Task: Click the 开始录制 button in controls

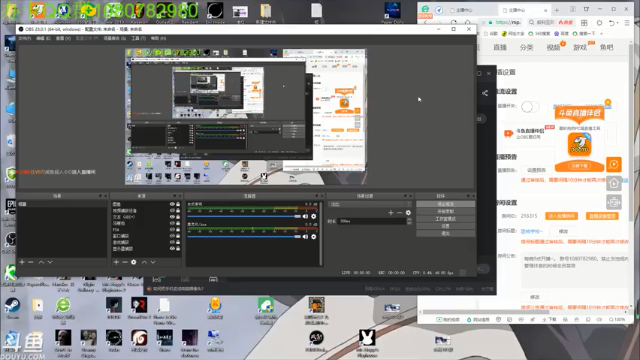Action: pyautogui.click(x=446, y=211)
